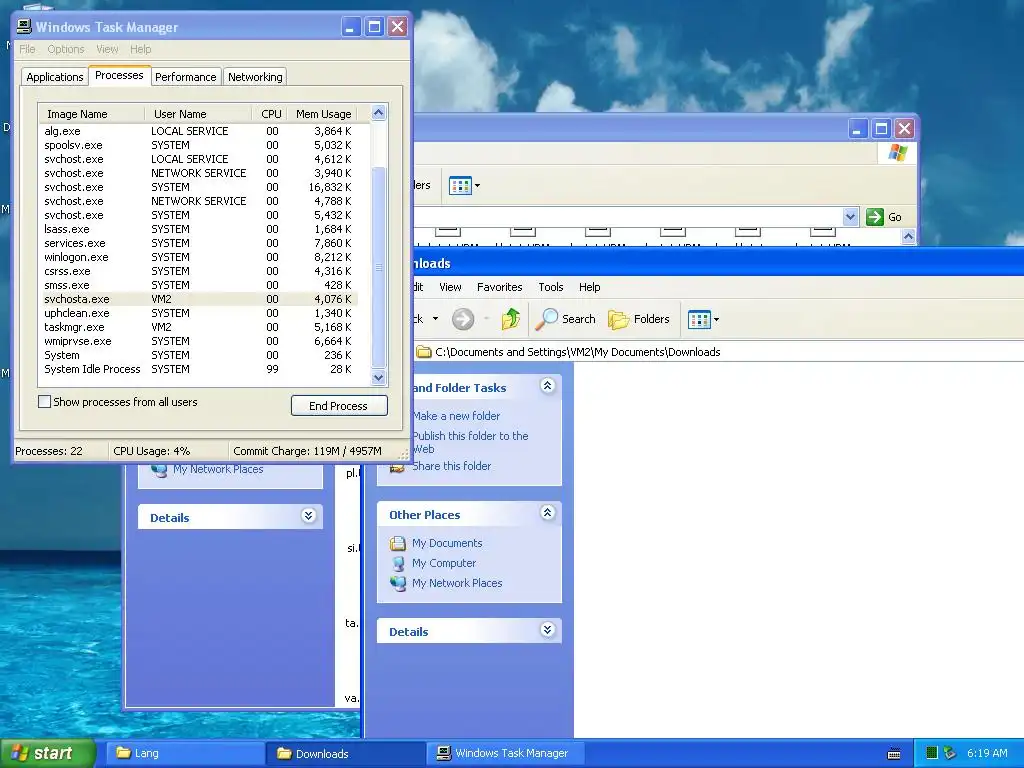Screen dimensions: 1024x768
Task: Open the Views dropdown arrow in the middle window
Action: click(477, 185)
